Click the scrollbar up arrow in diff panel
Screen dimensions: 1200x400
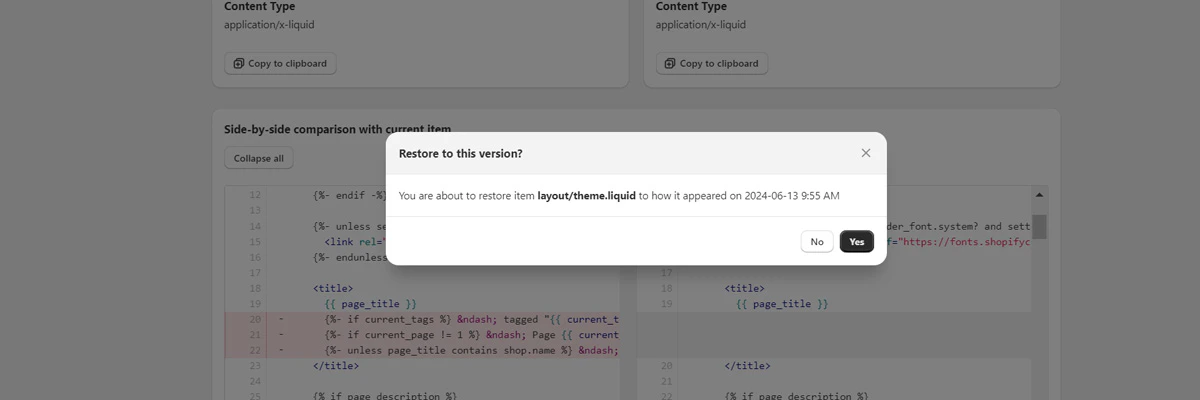point(1040,194)
